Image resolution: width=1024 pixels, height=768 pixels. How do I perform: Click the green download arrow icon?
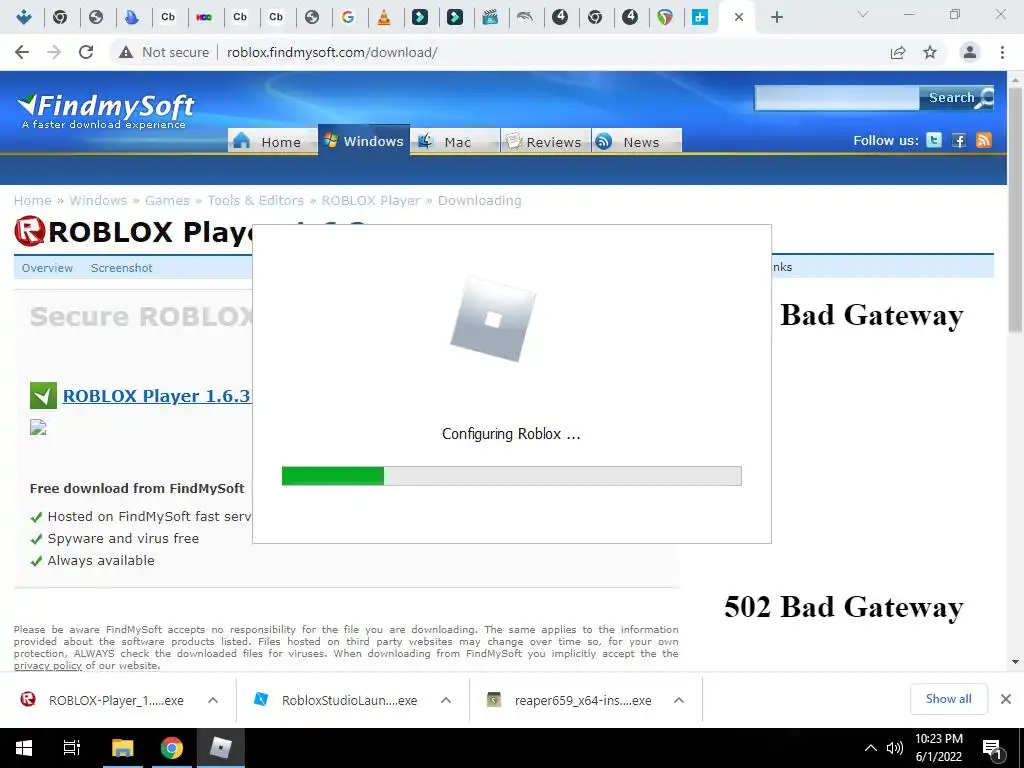[43, 396]
